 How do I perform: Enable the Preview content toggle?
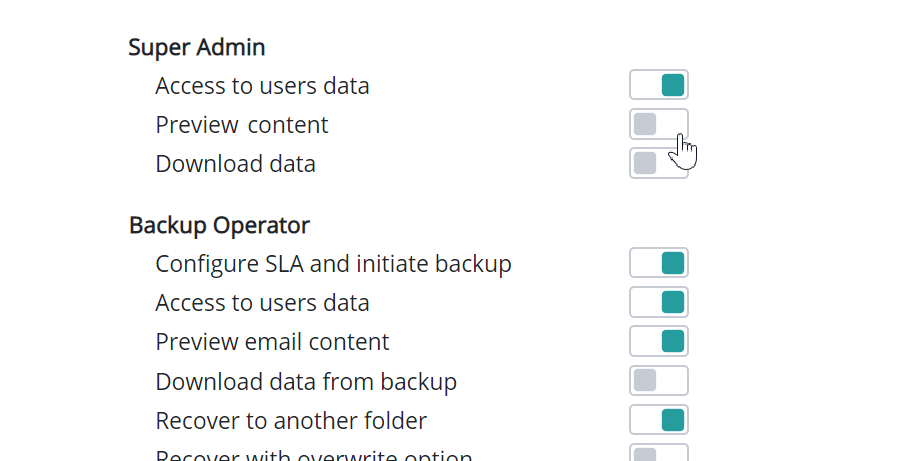659,124
